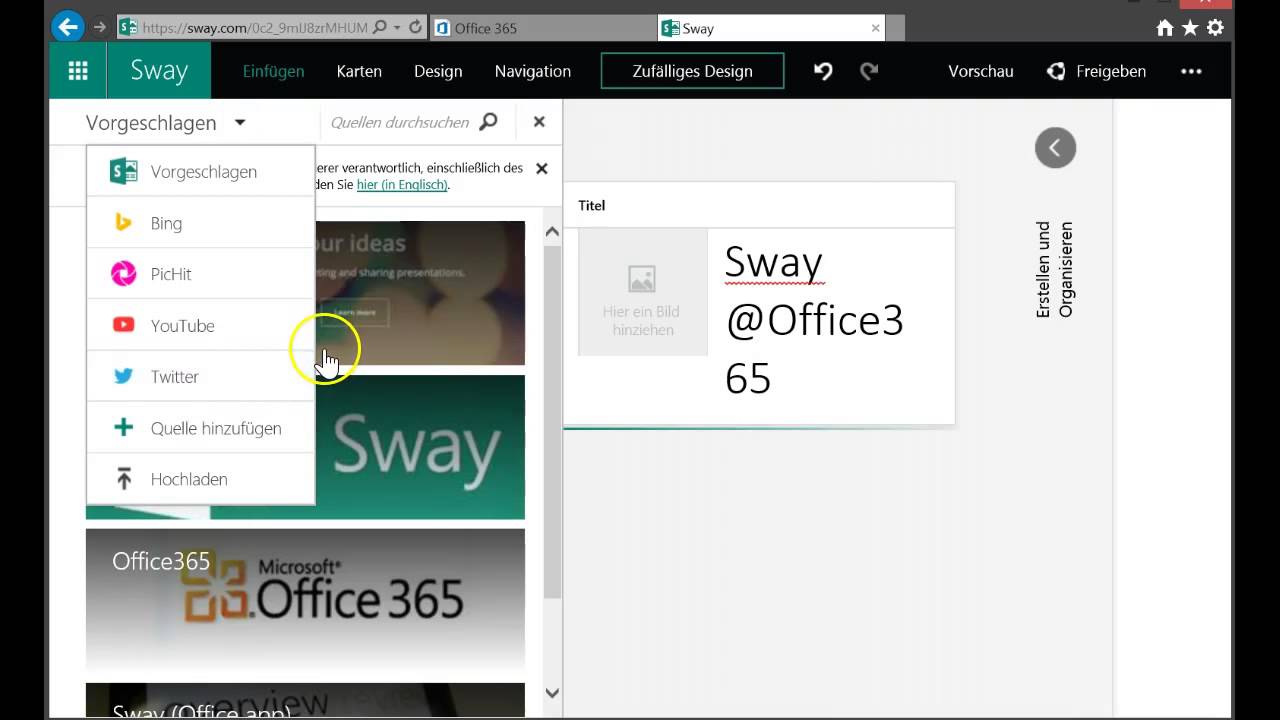Go back with the browser back button
Image resolution: width=1280 pixels, height=720 pixels.
(68, 27)
